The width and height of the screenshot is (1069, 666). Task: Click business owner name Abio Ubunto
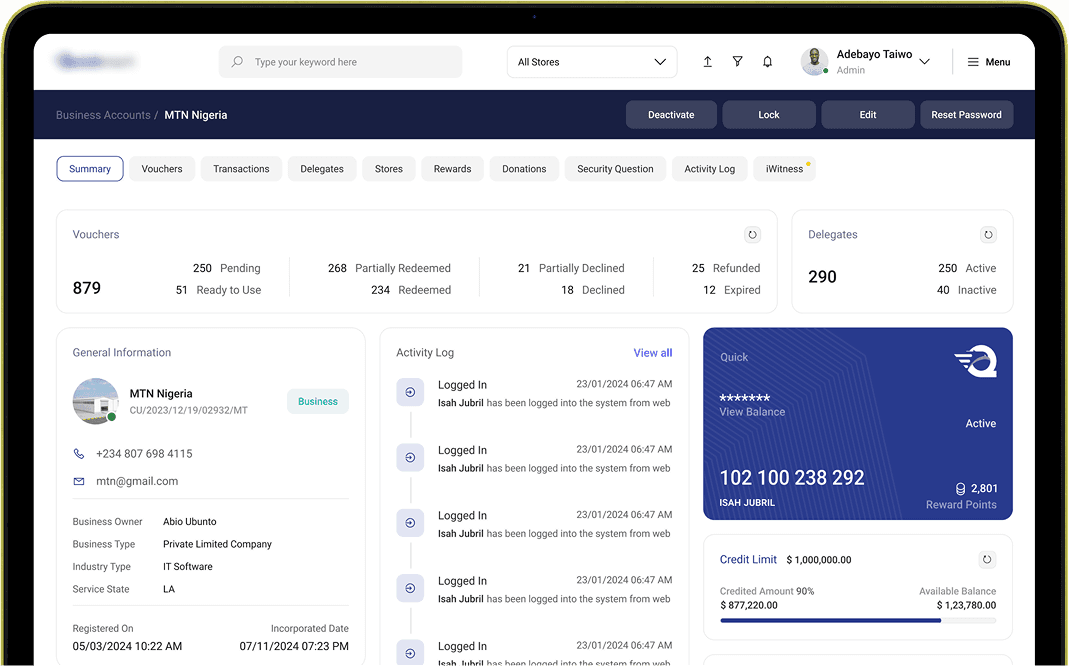point(190,521)
